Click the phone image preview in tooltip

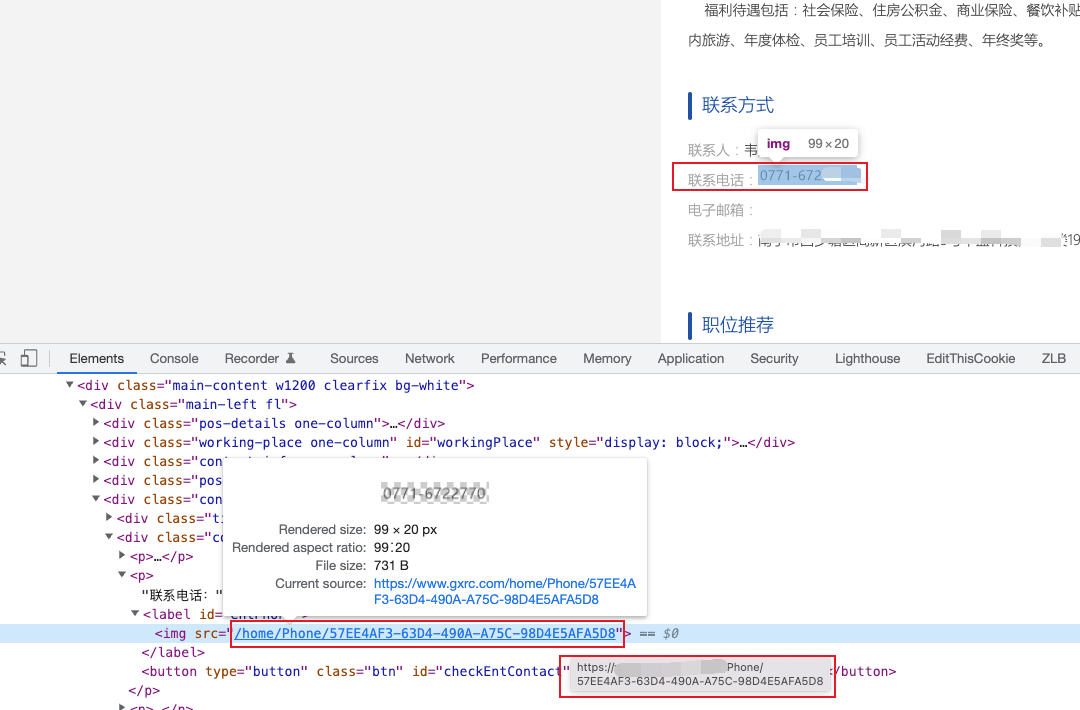click(435, 493)
